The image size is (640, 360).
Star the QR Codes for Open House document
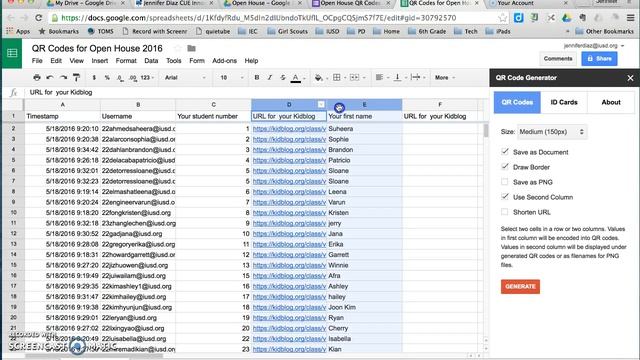point(178,48)
